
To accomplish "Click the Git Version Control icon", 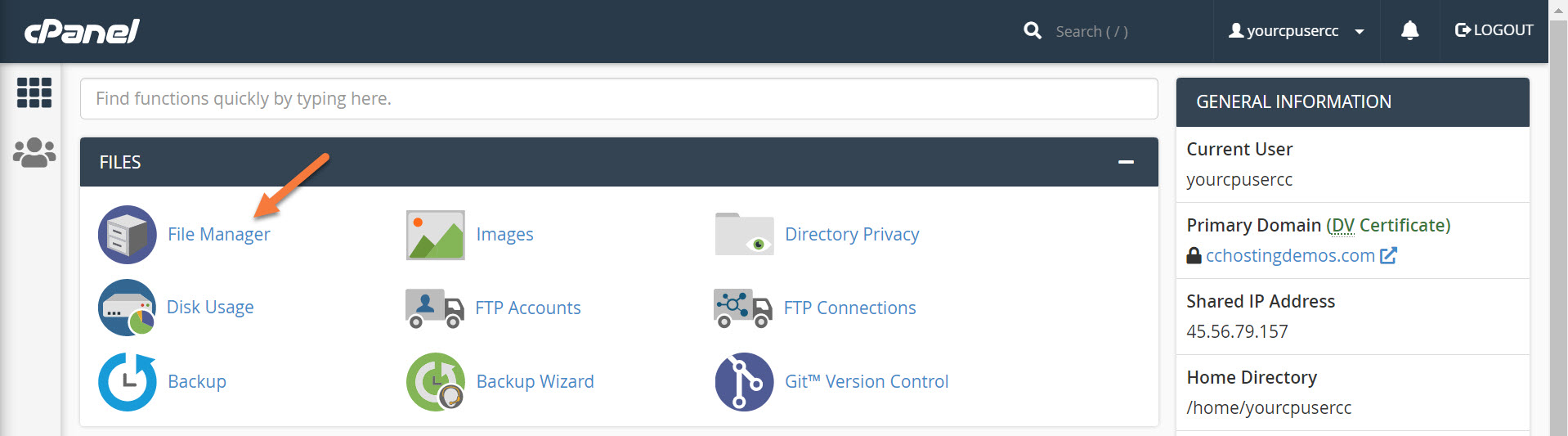I will pos(744,382).
